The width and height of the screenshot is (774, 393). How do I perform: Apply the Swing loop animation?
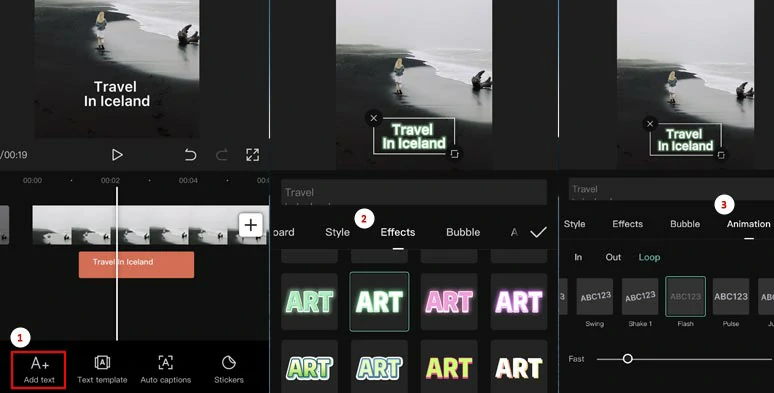pos(595,297)
